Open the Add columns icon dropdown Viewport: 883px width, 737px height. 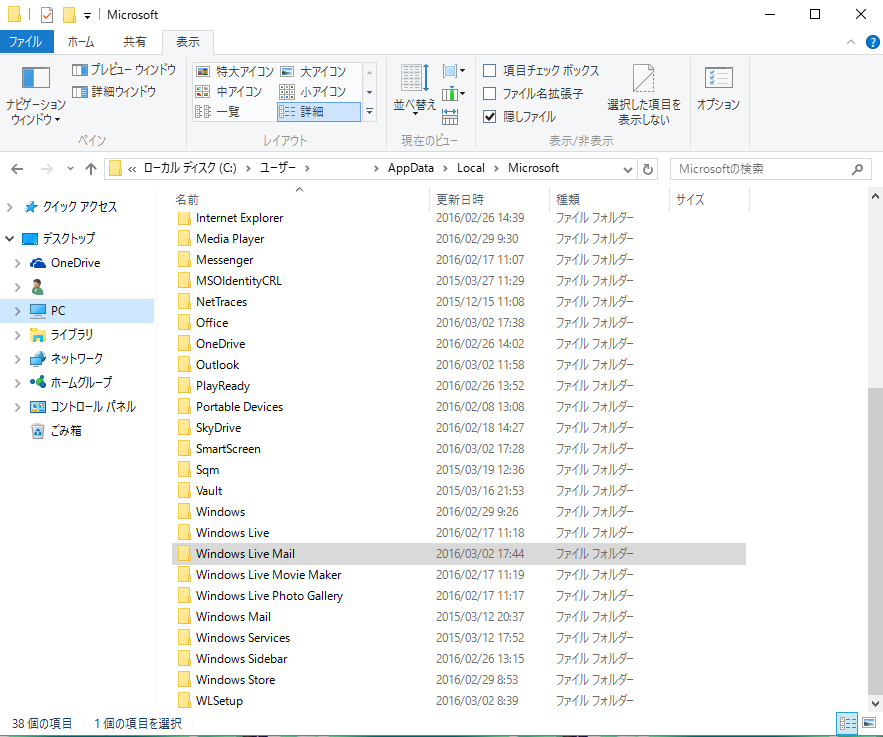[453, 93]
